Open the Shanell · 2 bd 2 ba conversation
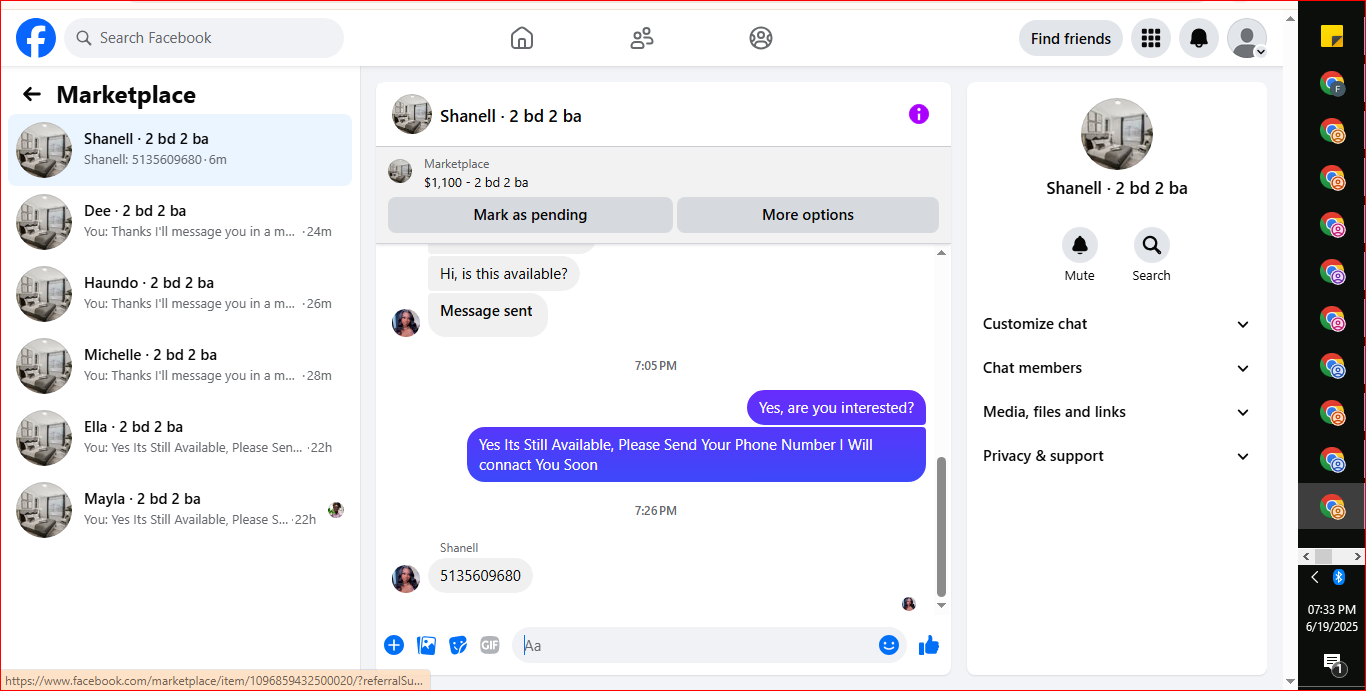Screen dimensions: 1366x691 [x=180, y=150]
